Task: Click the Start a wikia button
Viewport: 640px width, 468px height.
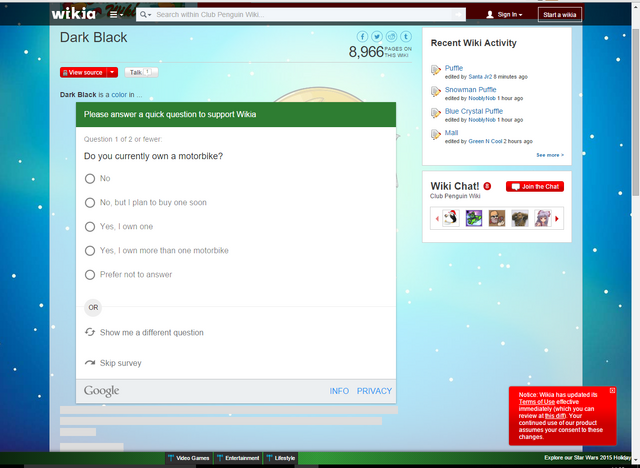Action: 560,15
